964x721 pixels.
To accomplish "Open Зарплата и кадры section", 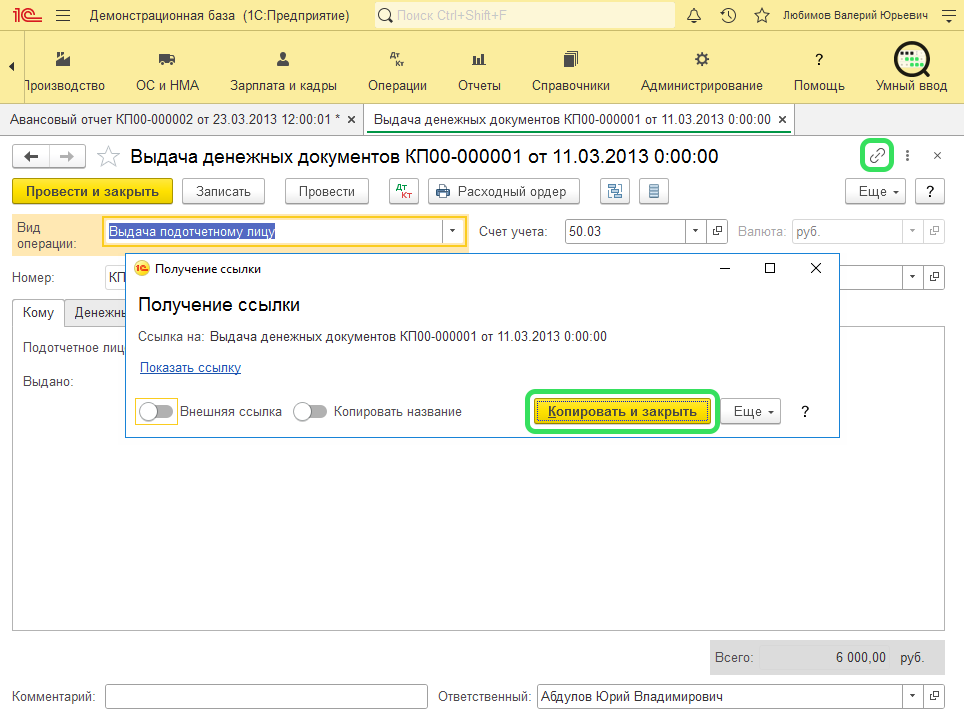I will [x=283, y=73].
